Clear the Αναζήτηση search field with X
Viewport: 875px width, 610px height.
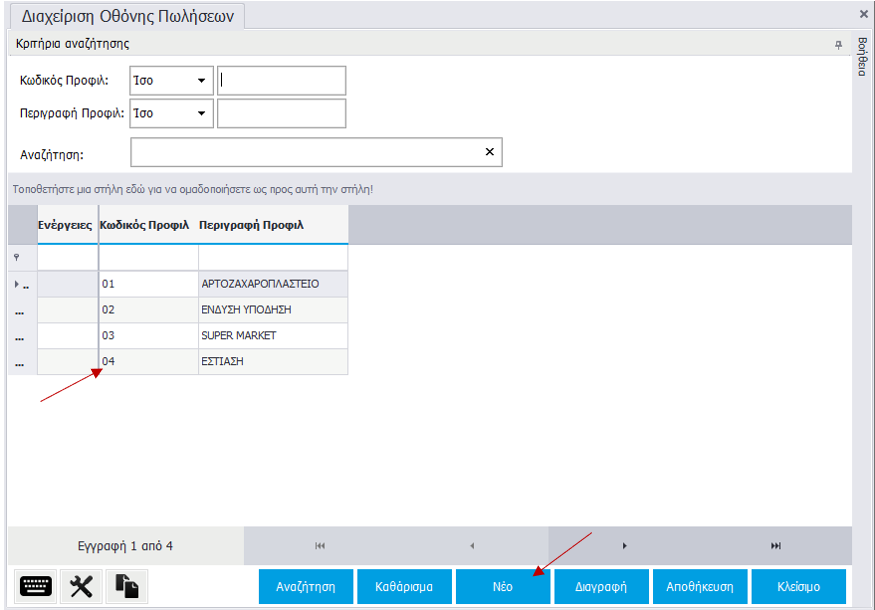(490, 152)
